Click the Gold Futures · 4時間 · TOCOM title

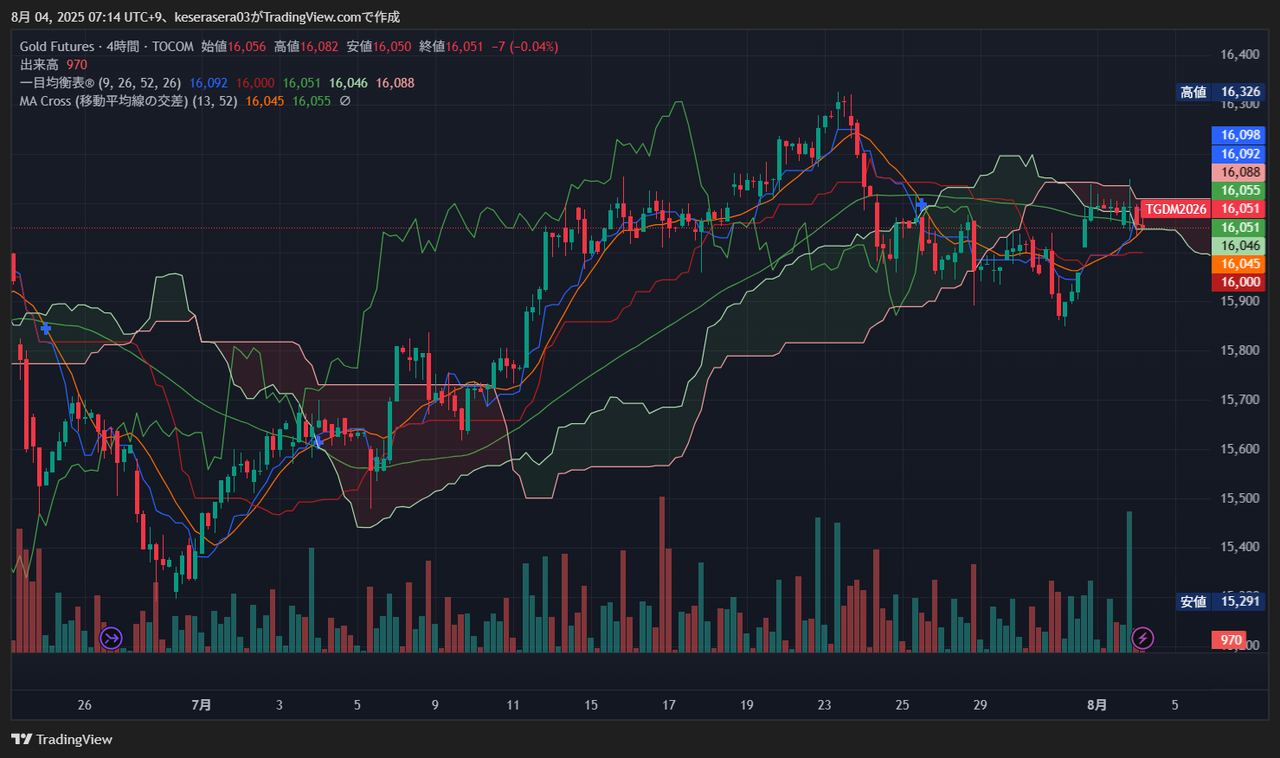[107, 47]
